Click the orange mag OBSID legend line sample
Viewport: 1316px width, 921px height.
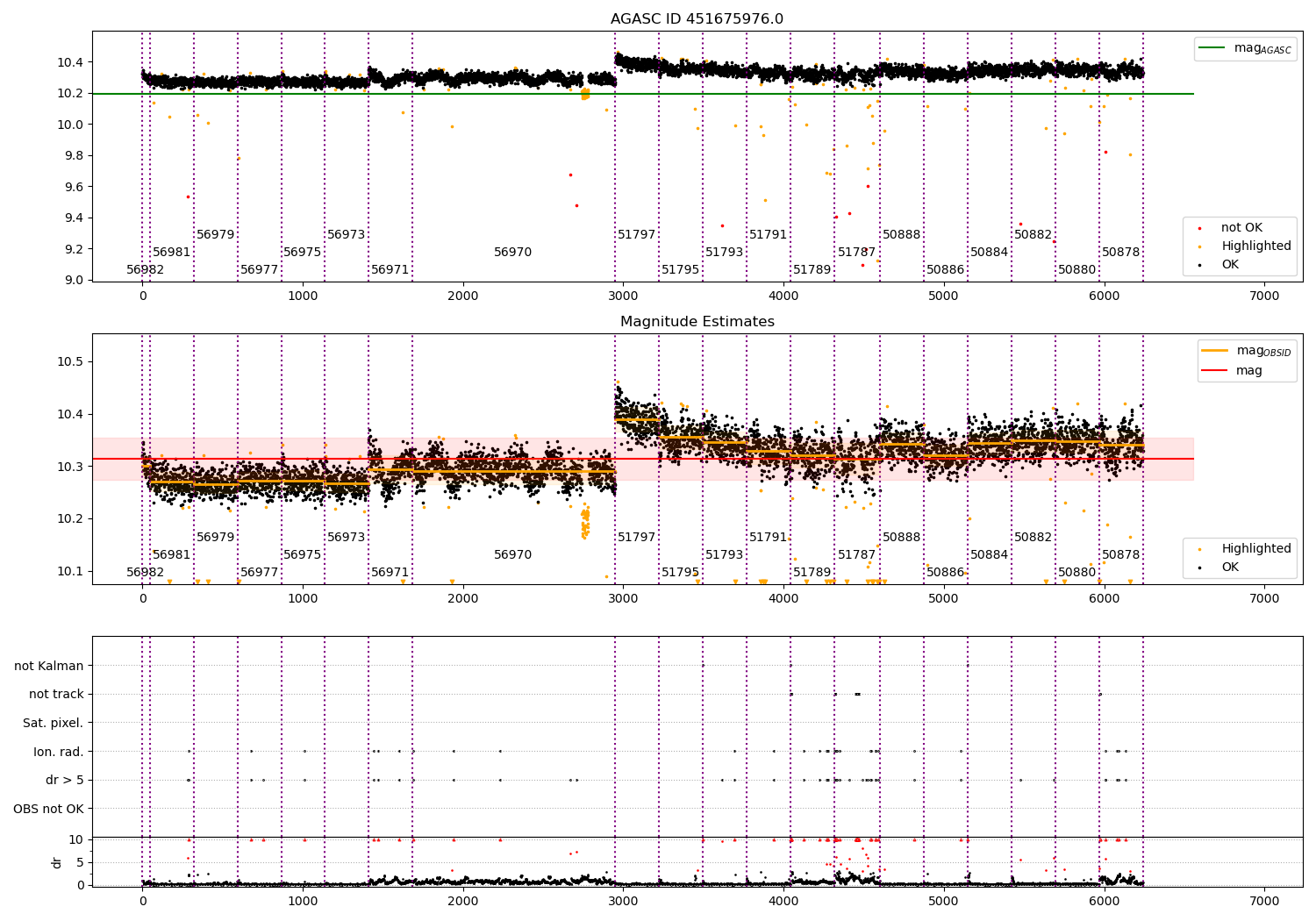(x=1215, y=351)
